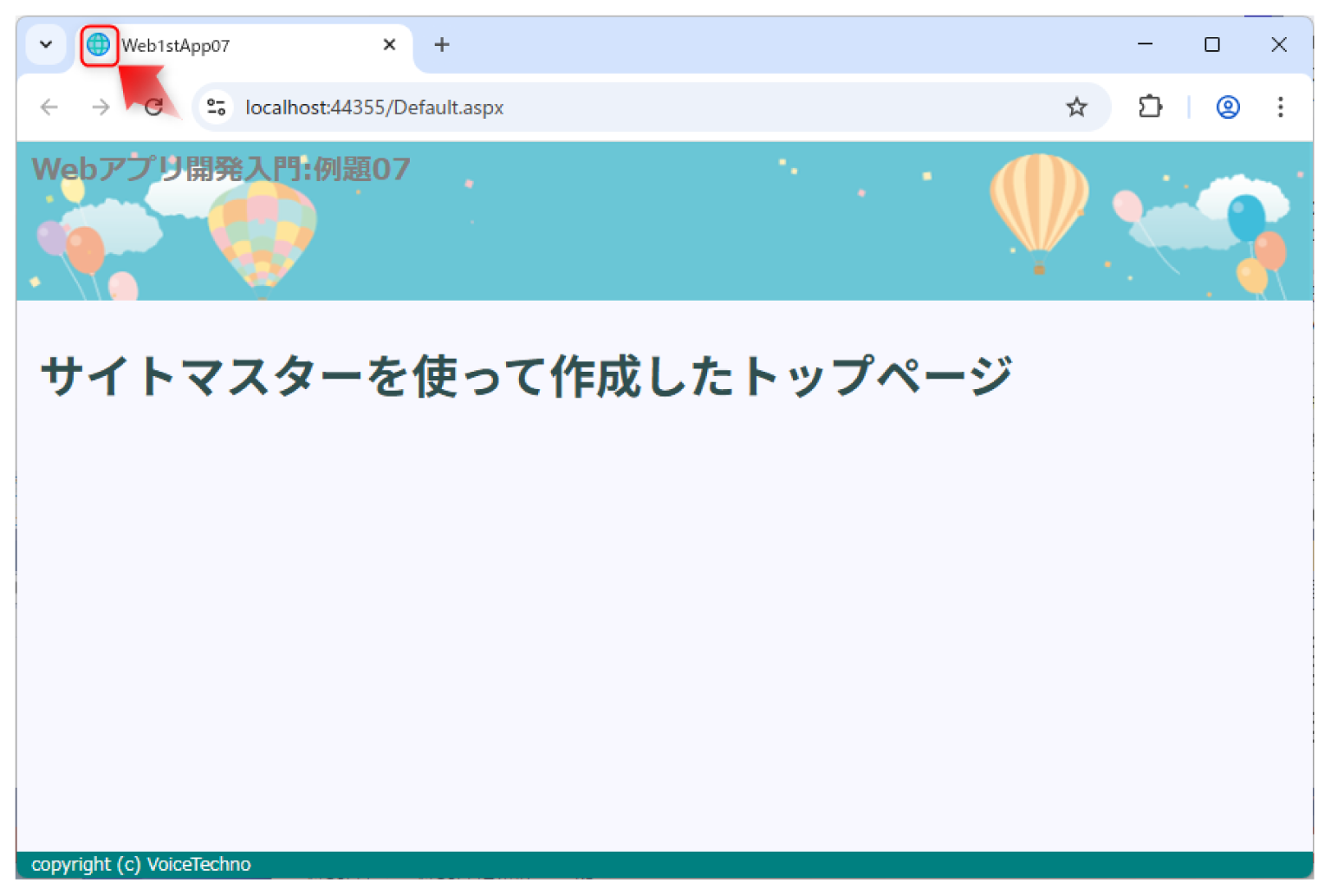Select the localhost URL in the address bar

pyautogui.click(x=374, y=107)
